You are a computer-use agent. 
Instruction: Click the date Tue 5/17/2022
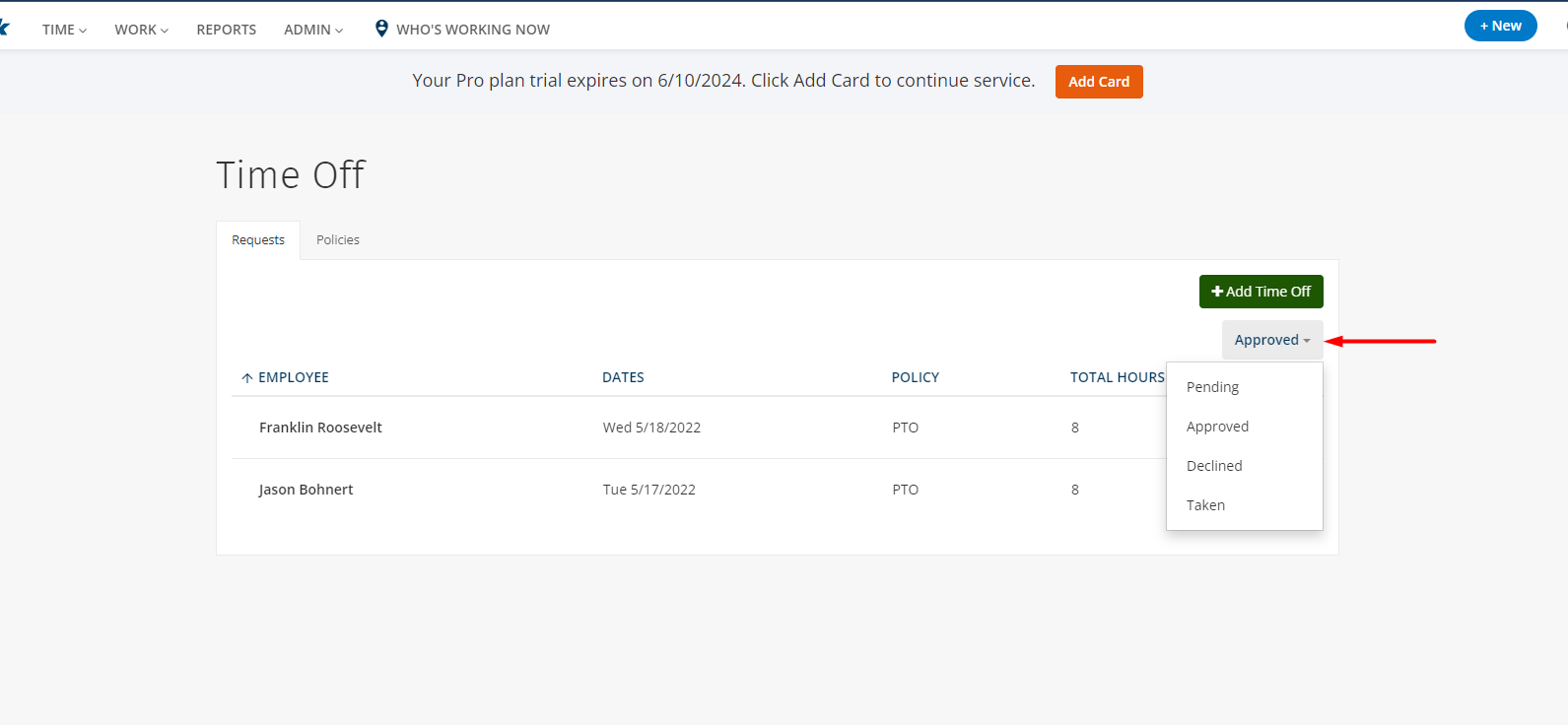coord(649,490)
